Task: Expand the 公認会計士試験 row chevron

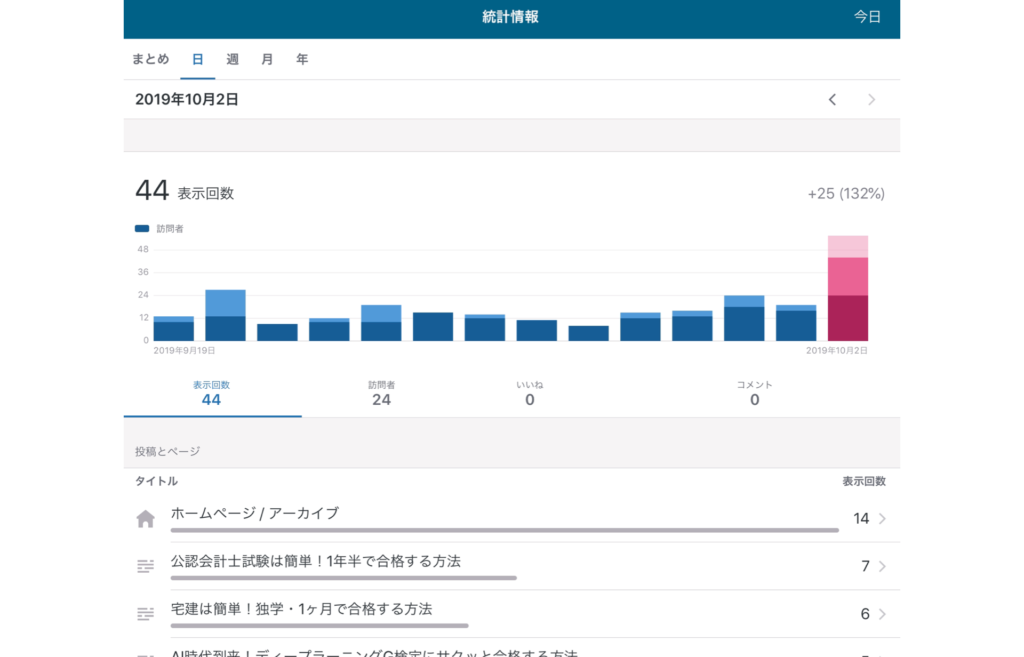Action: 881,566
